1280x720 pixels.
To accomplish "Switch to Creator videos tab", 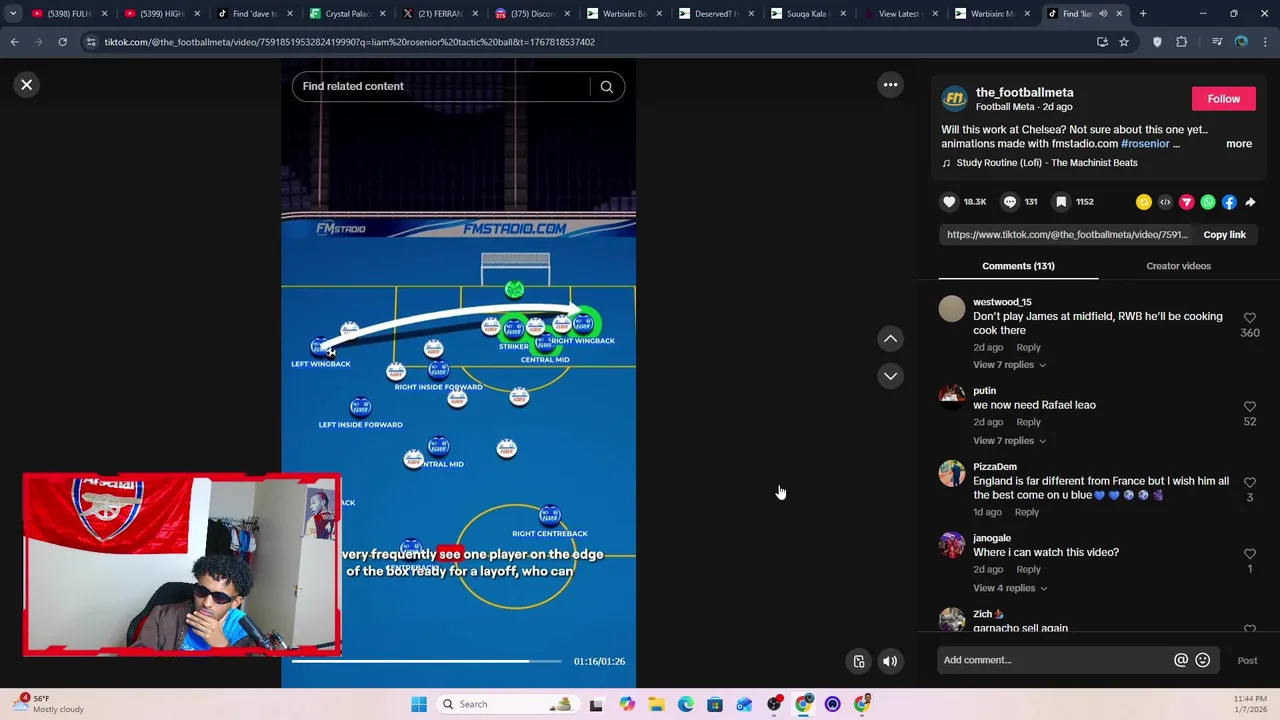I will coord(1178,266).
